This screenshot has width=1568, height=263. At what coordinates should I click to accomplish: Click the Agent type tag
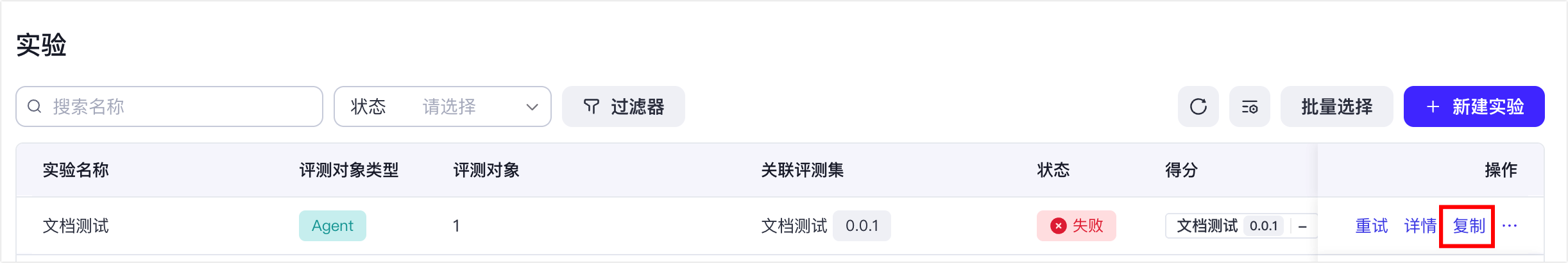pyautogui.click(x=332, y=226)
